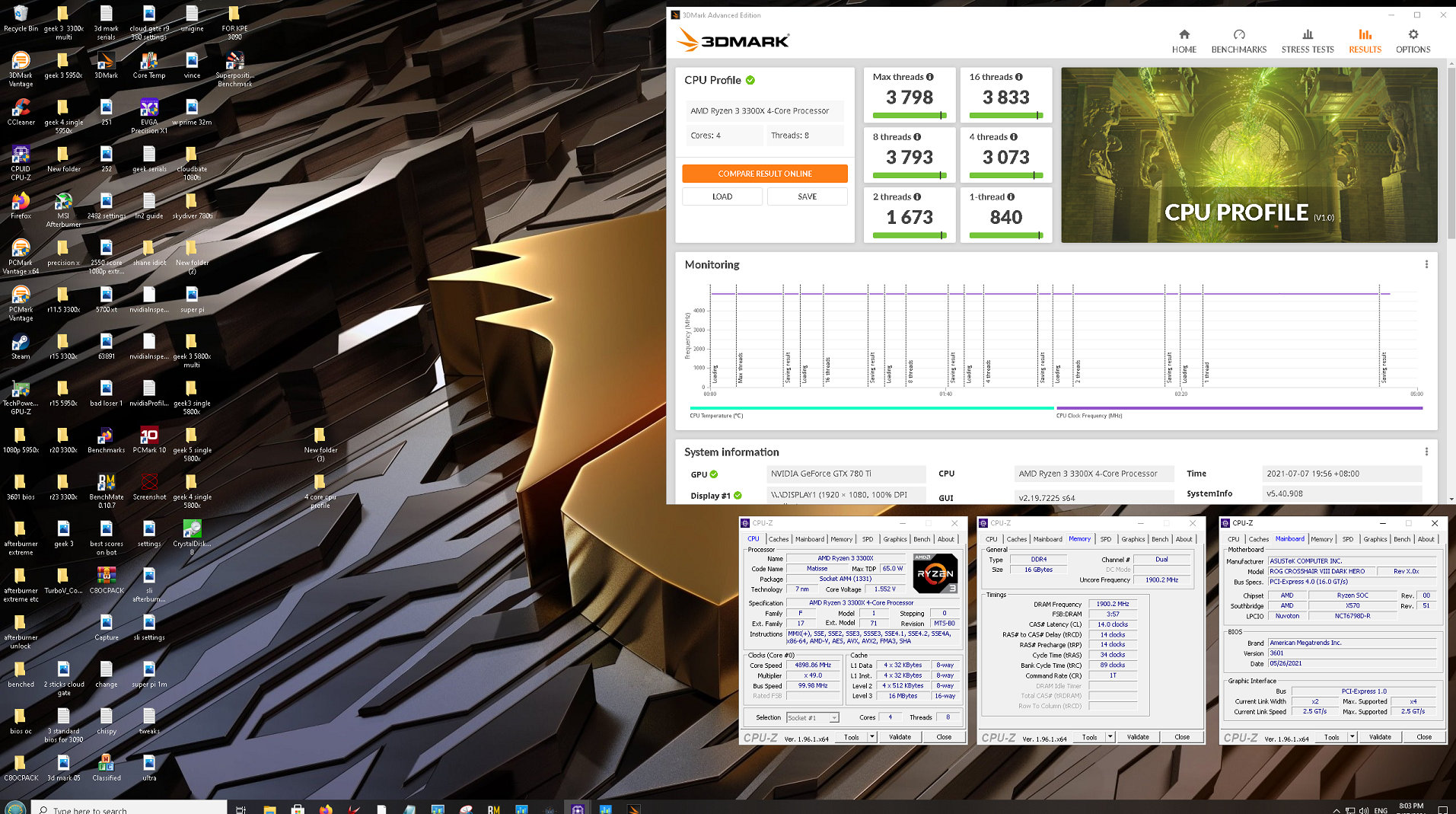Show info for 8 threads score

(917, 137)
